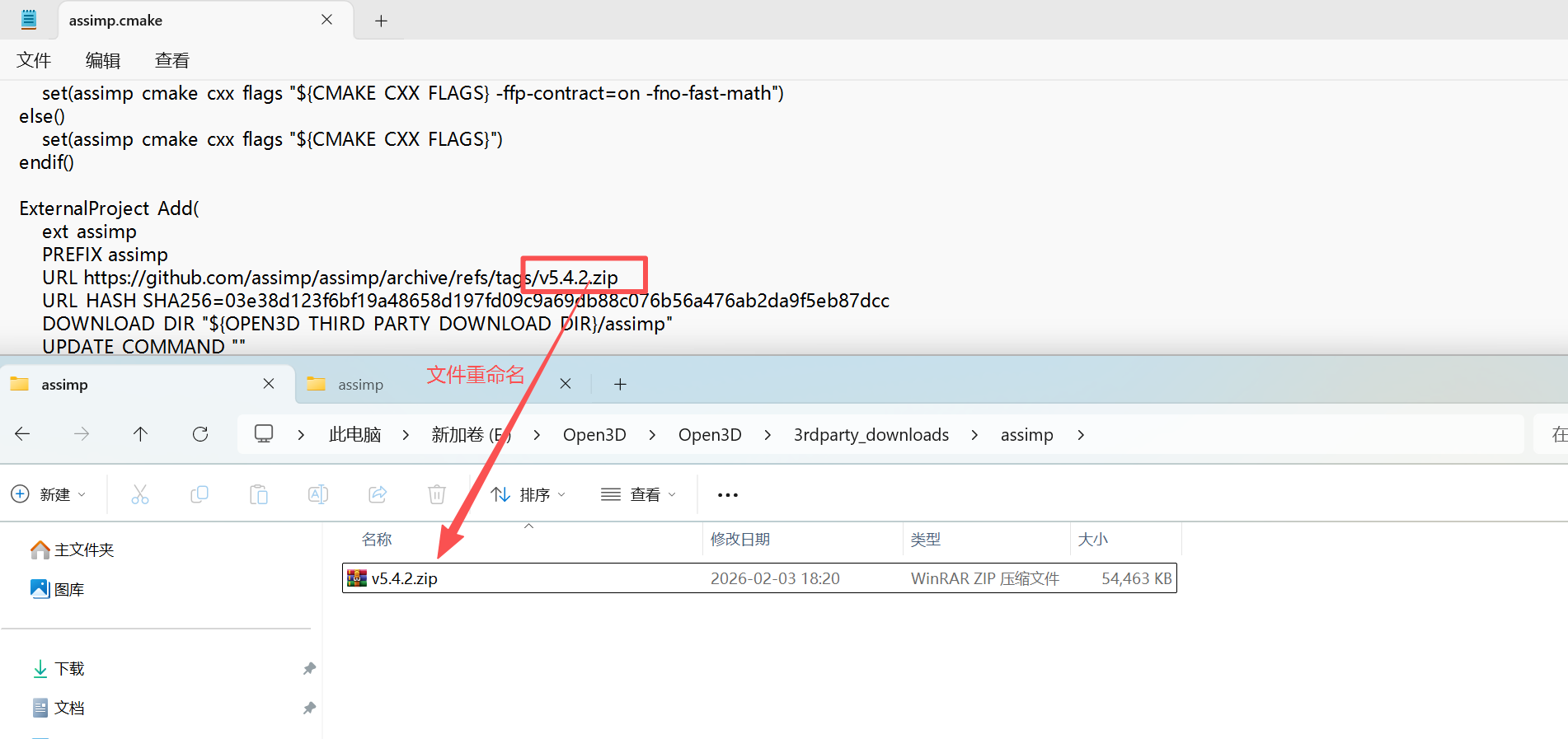Click the PREFIX assimp line
1568x739 pixels.
[105, 255]
